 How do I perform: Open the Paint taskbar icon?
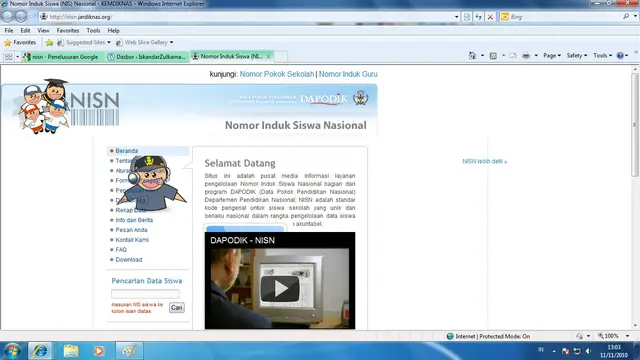point(129,351)
